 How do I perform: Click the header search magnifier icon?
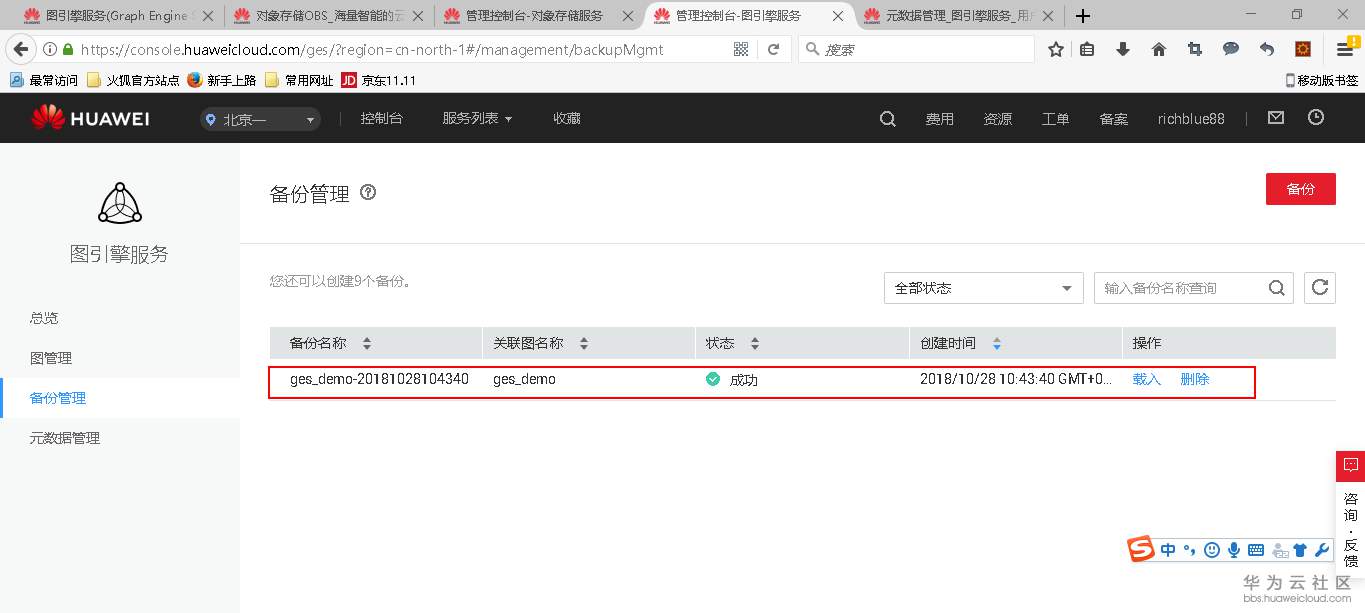pos(887,119)
